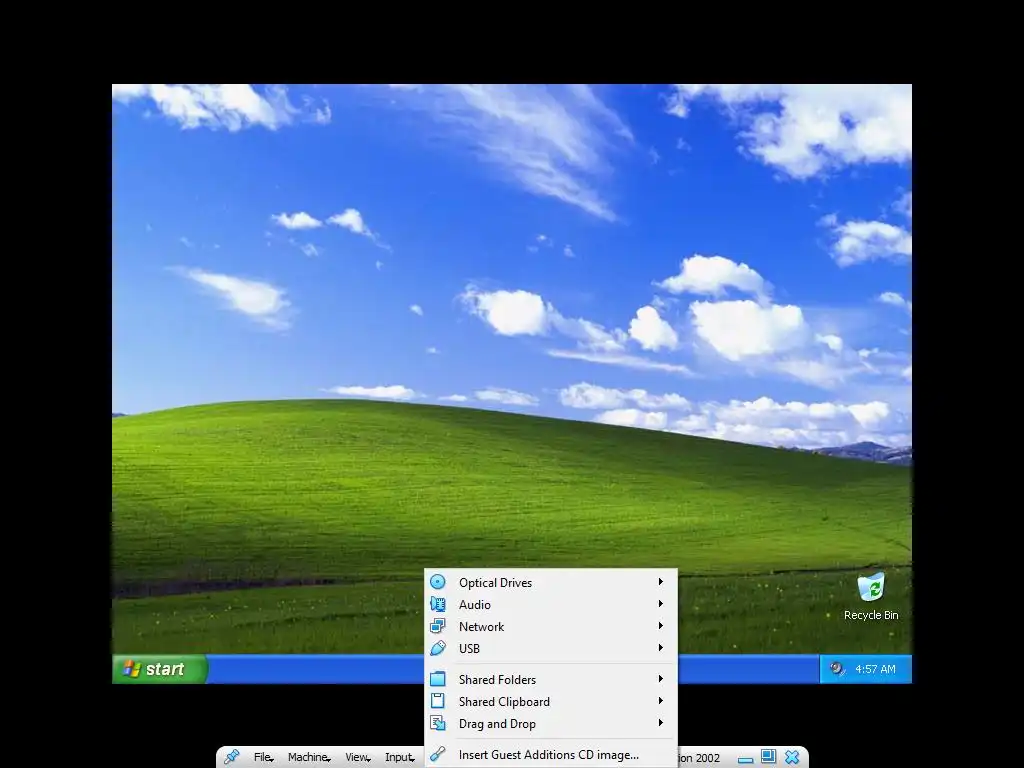Click the Shared Folders folder icon

438,679
